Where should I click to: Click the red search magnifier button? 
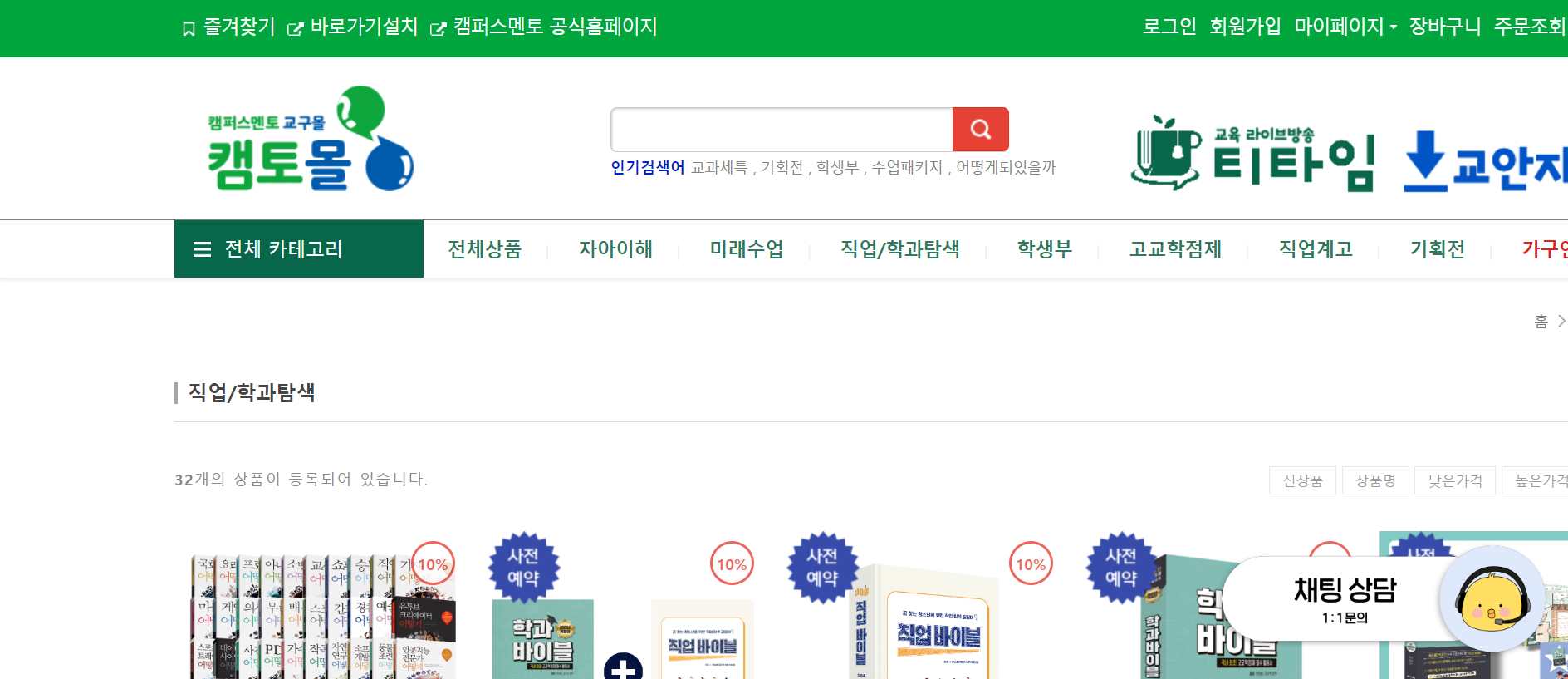click(980, 130)
